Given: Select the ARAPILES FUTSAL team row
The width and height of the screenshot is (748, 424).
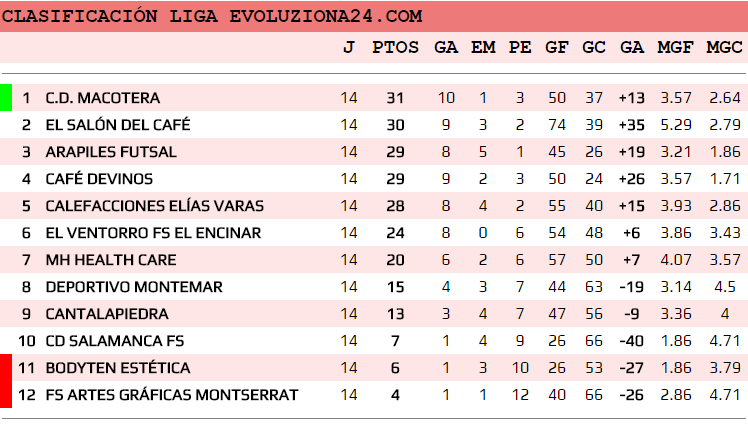Looking at the screenshot, I should 111,152.
